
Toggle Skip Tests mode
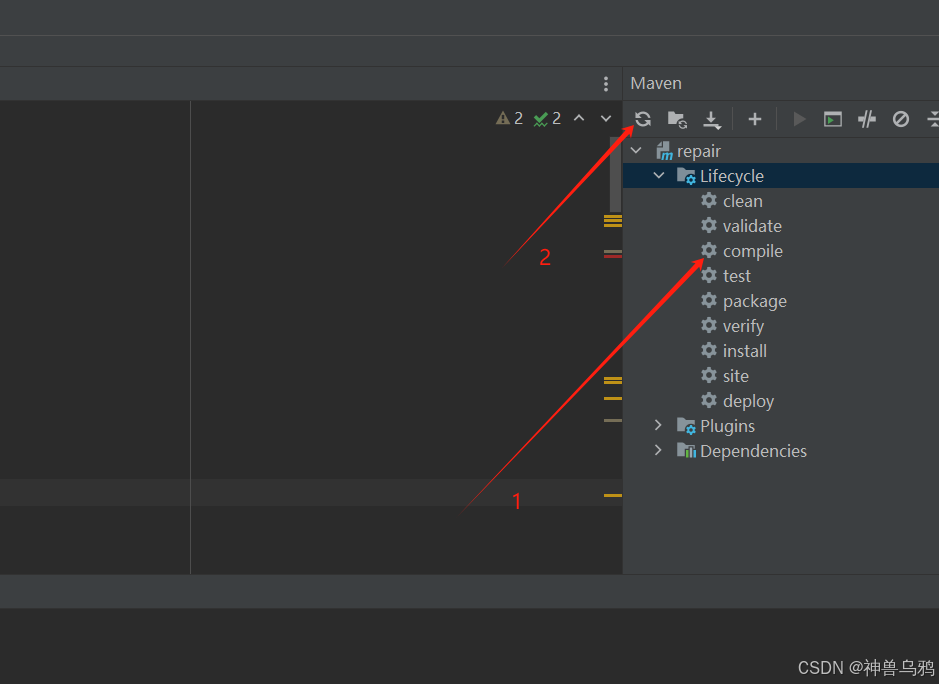point(901,119)
